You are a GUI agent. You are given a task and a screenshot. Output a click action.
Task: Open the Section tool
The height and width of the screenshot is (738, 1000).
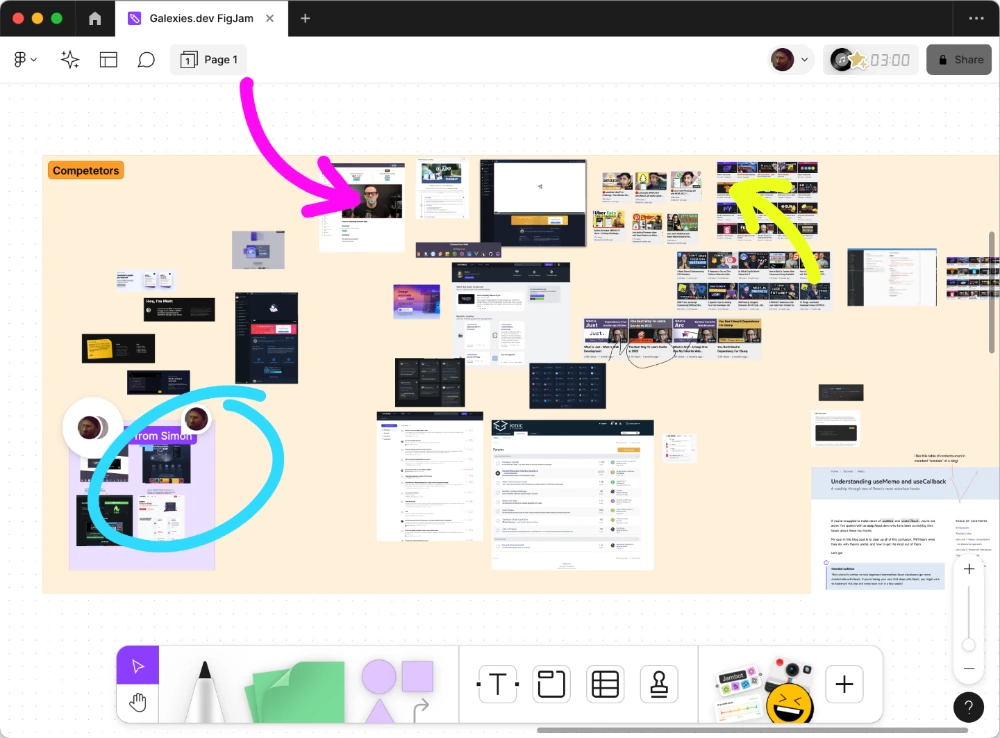pos(551,684)
